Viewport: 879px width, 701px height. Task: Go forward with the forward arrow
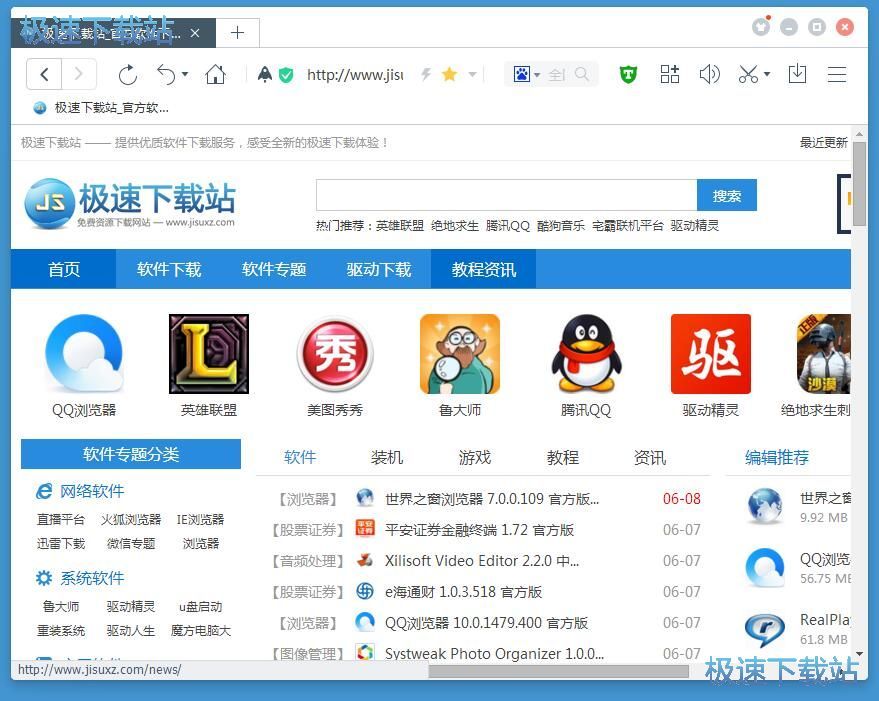pyautogui.click(x=78, y=74)
